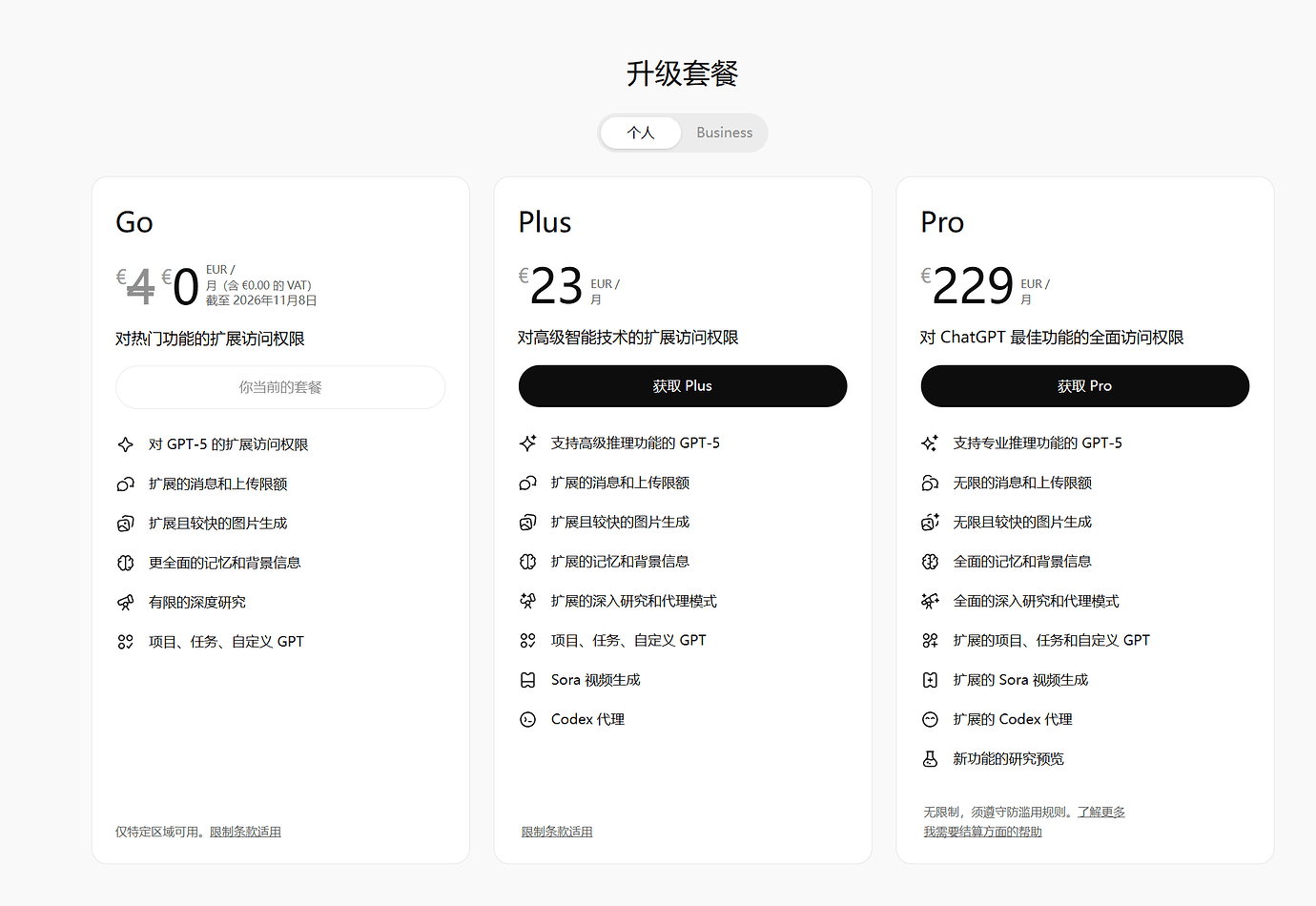The width and height of the screenshot is (1316, 906).
Task: Switch to the Business plan tab
Action: point(724,133)
